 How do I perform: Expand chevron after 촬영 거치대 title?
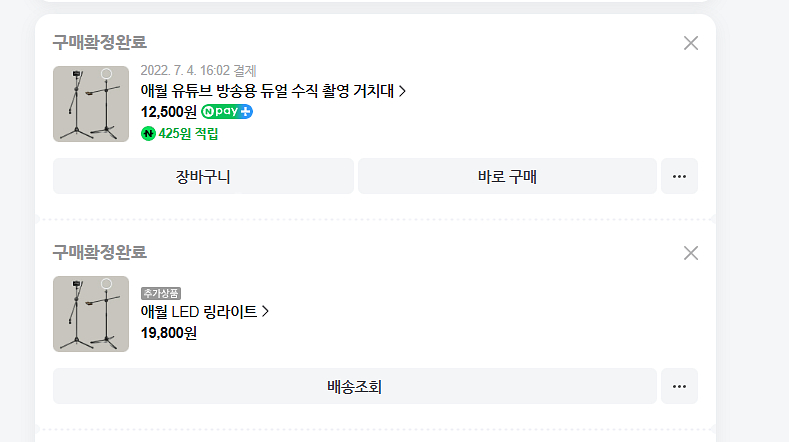pyautogui.click(x=402, y=91)
